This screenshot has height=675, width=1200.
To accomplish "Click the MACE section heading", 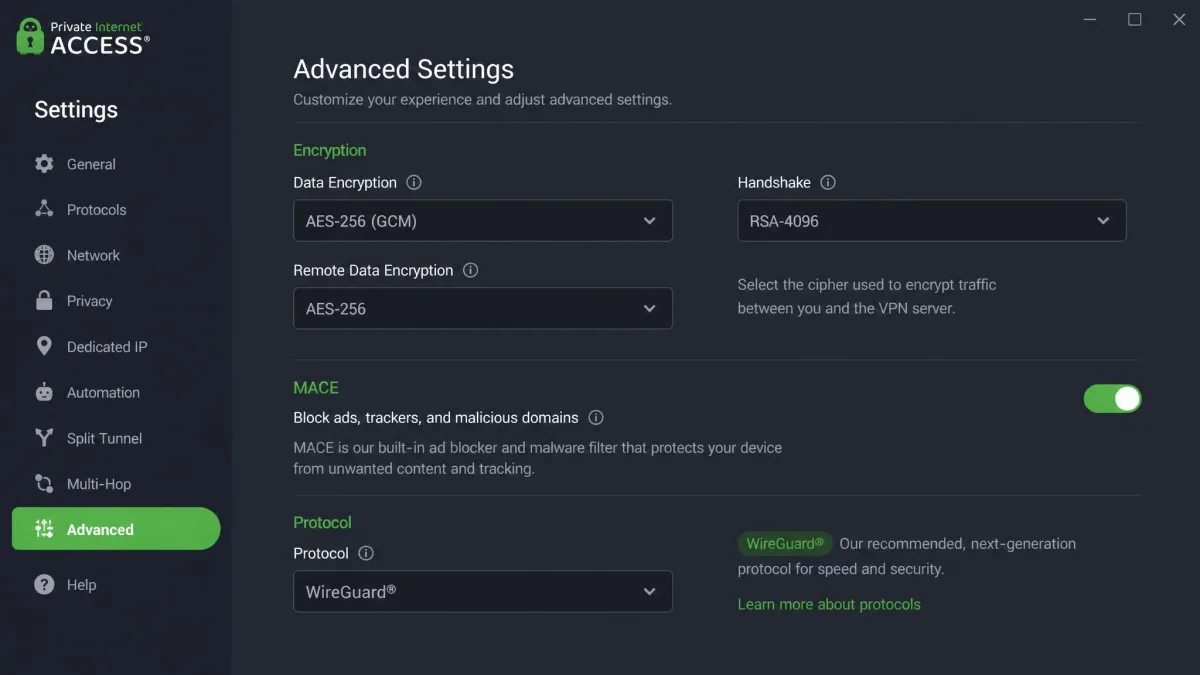I will point(316,387).
